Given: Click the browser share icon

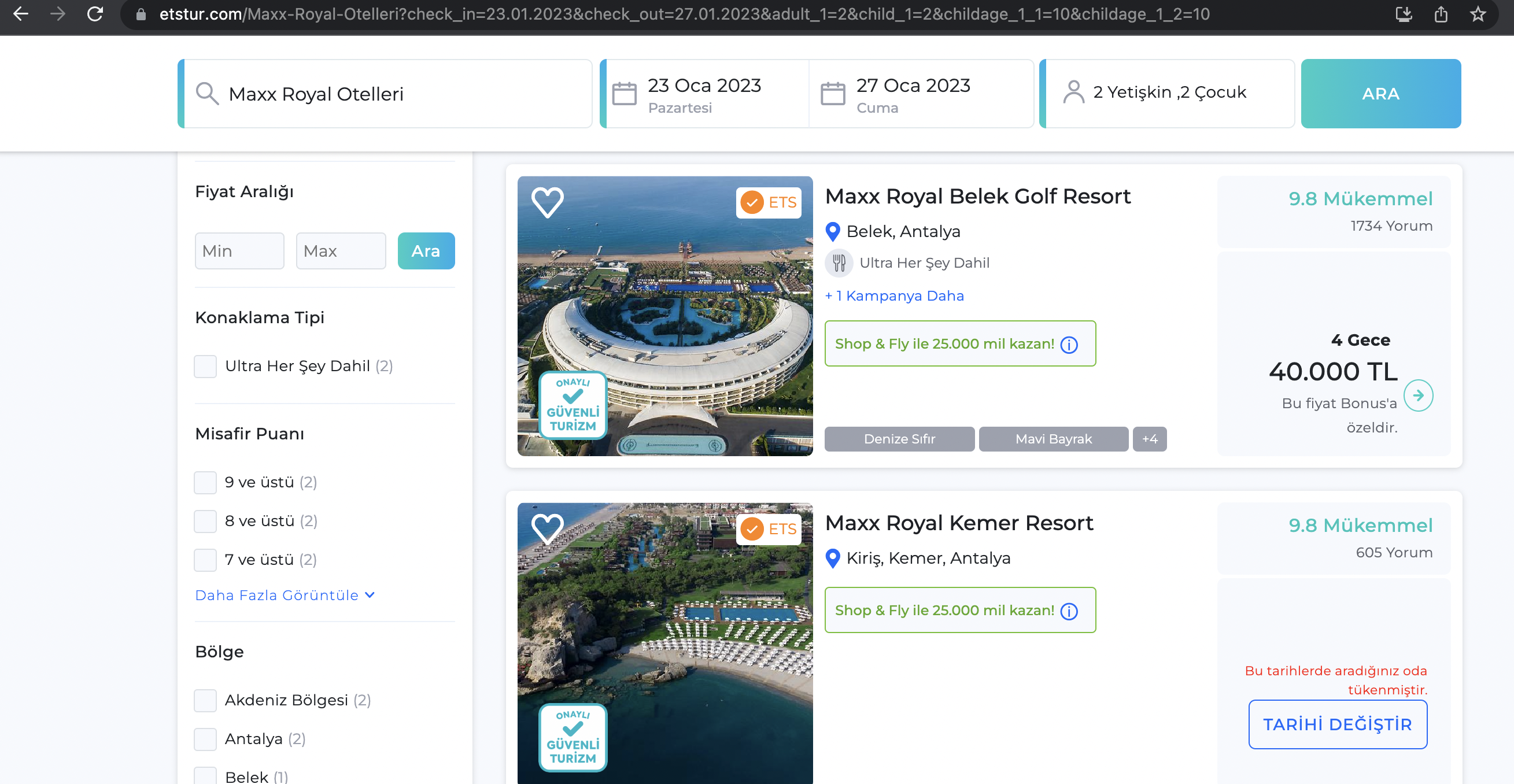Looking at the screenshot, I should click(1441, 14).
